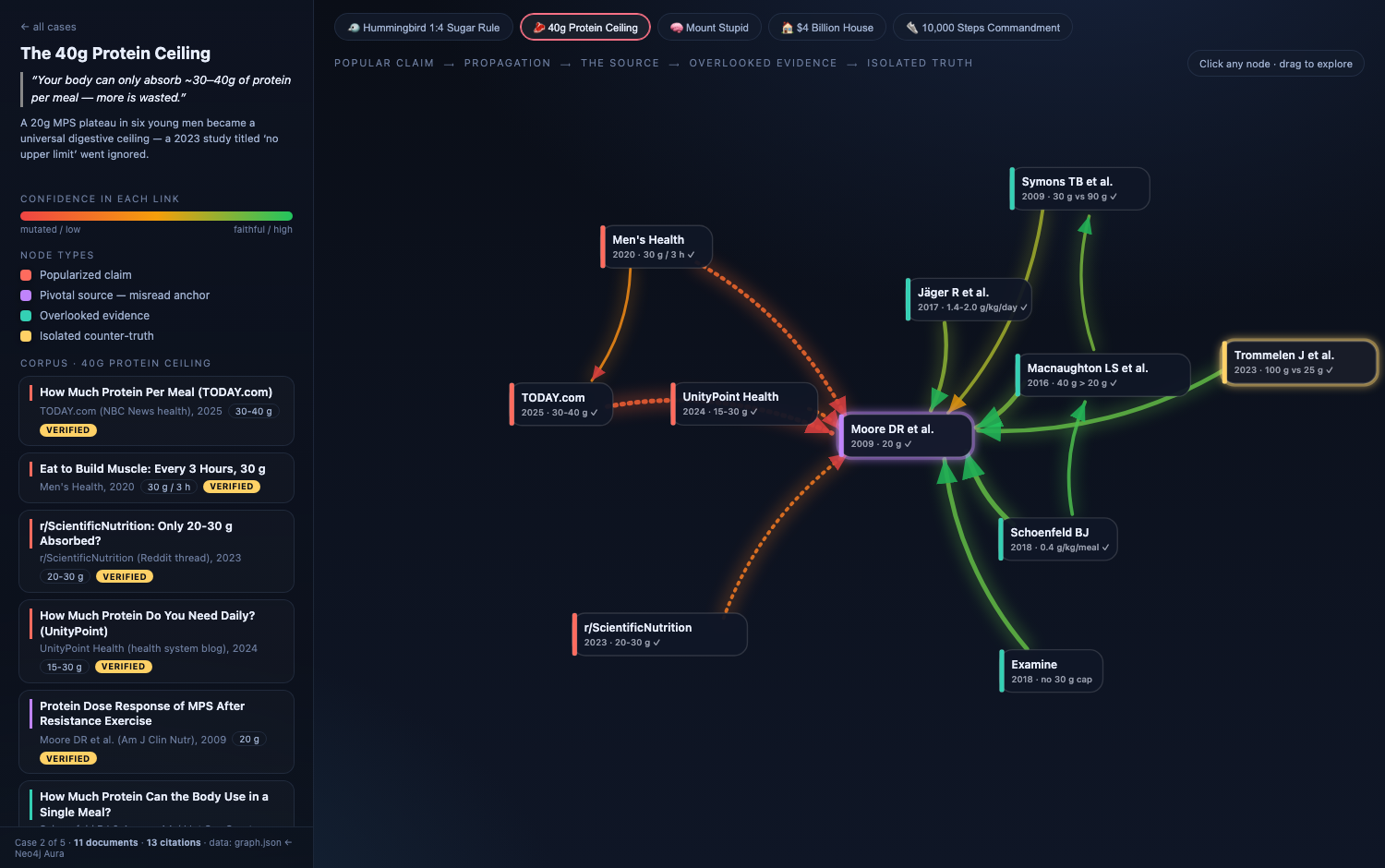Open the $4 Billion House tab
This screenshot has height=868, width=1385.
click(827, 28)
